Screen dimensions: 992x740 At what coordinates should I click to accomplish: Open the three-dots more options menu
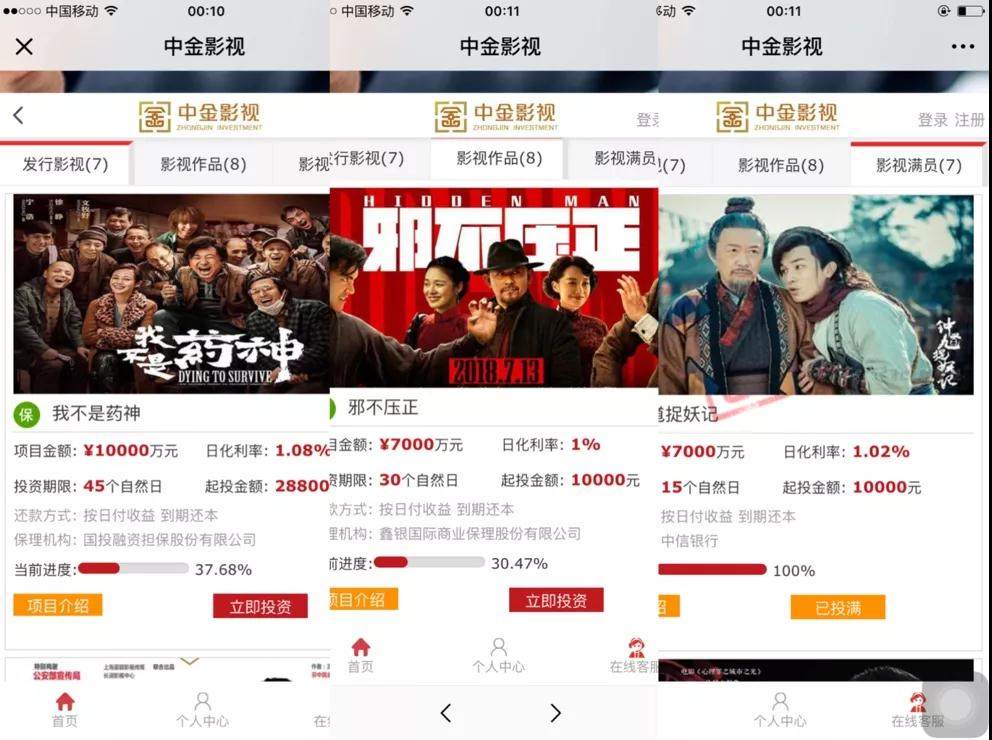(x=962, y=46)
